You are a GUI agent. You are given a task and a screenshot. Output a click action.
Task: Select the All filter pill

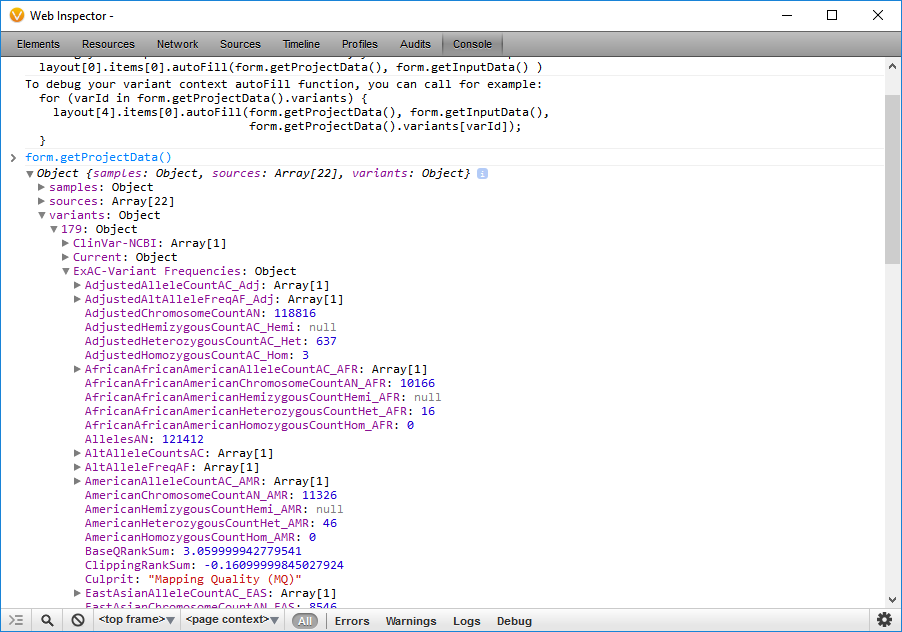(305, 621)
